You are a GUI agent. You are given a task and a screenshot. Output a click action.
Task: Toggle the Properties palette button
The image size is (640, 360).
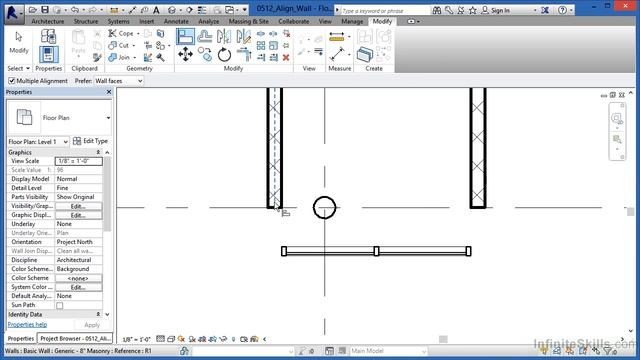click(x=48, y=55)
